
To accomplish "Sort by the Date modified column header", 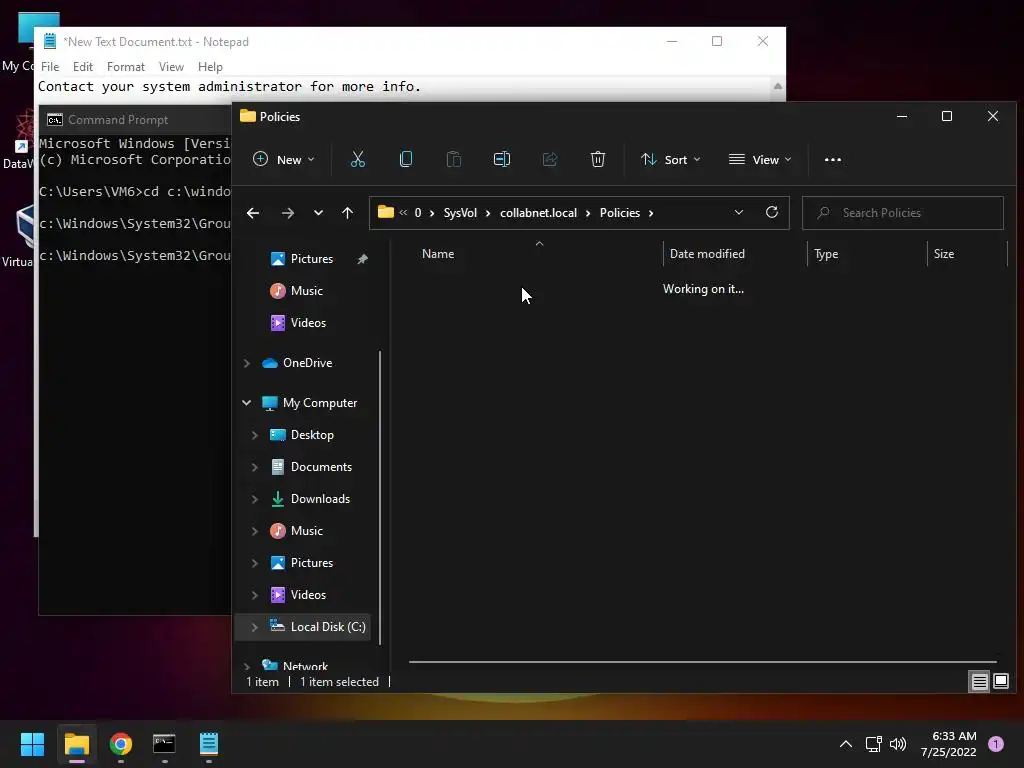I will [x=707, y=254].
